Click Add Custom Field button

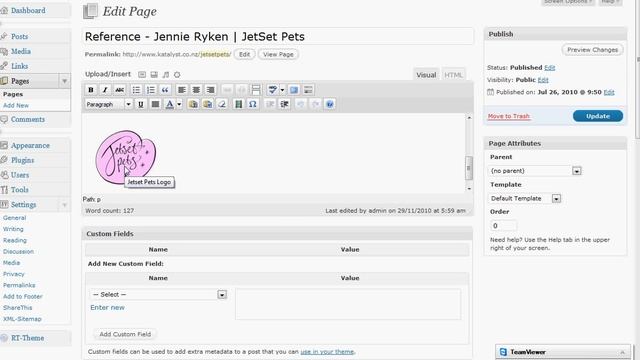125,334
